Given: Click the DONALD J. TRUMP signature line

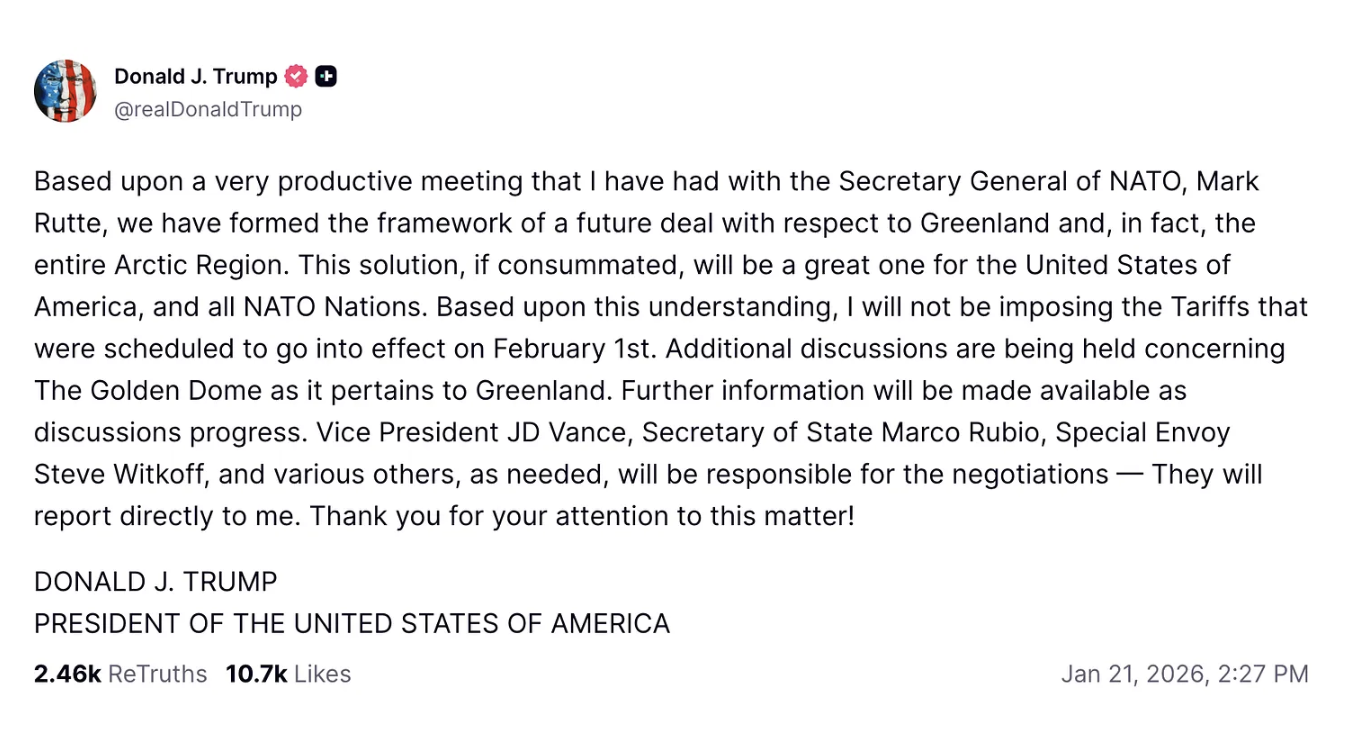Looking at the screenshot, I should pyautogui.click(x=156, y=582).
